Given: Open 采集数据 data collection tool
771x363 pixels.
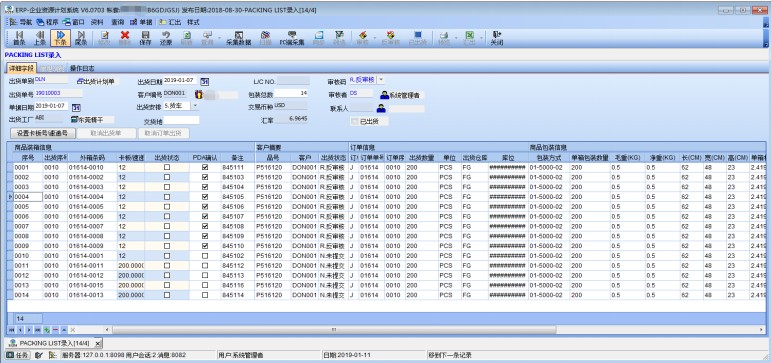Looking at the screenshot, I should [238, 38].
